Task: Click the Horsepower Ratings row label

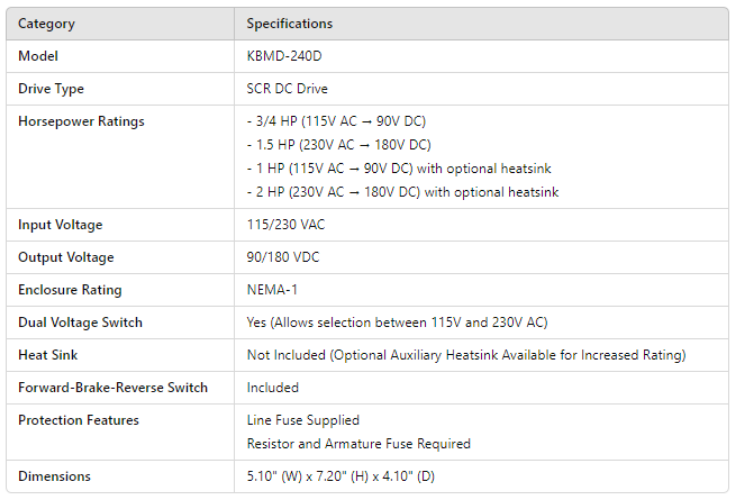Action: click(x=81, y=121)
